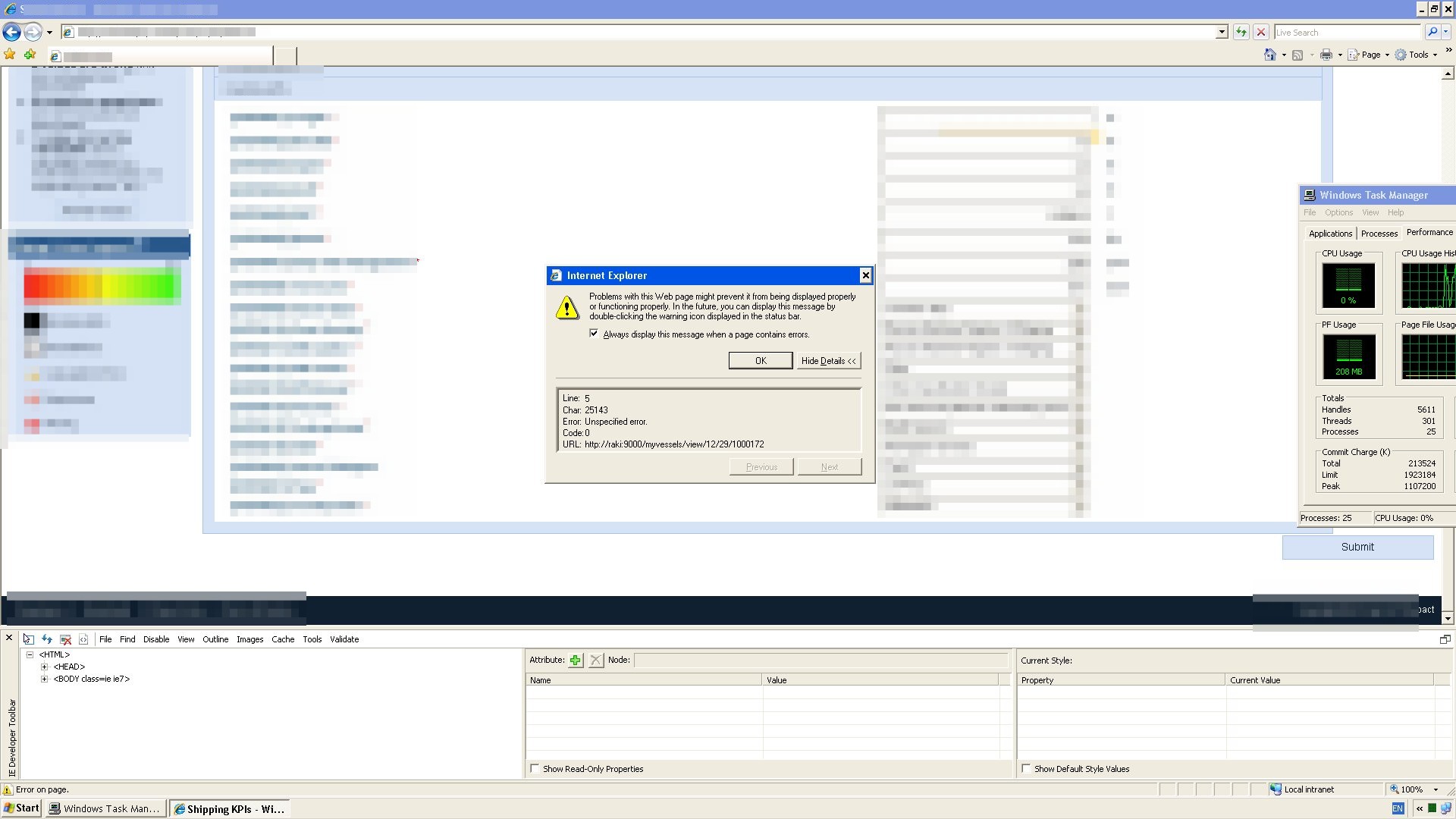Open the Outline menu in developer toolbar

[x=215, y=639]
